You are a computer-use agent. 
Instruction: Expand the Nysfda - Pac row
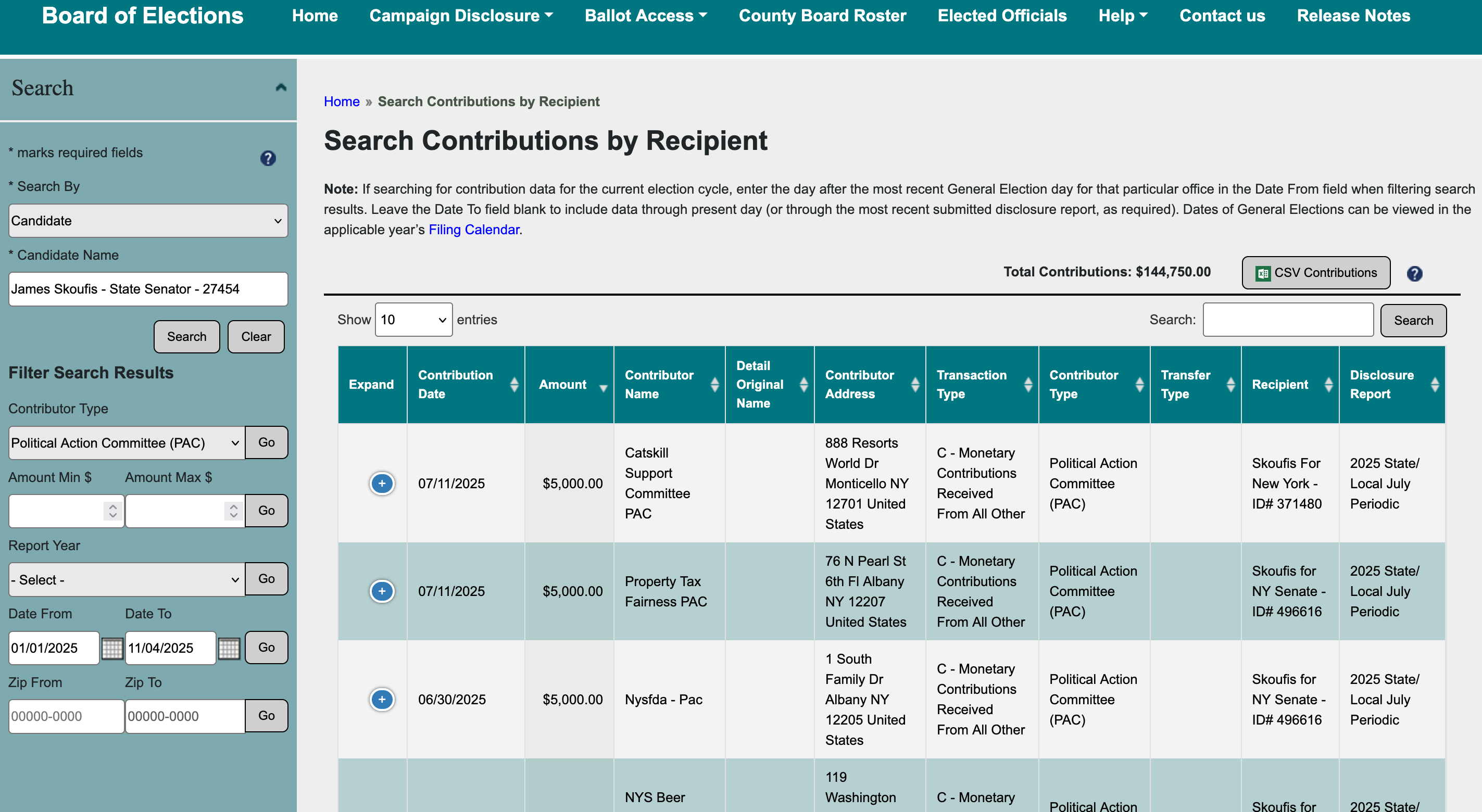point(381,699)
